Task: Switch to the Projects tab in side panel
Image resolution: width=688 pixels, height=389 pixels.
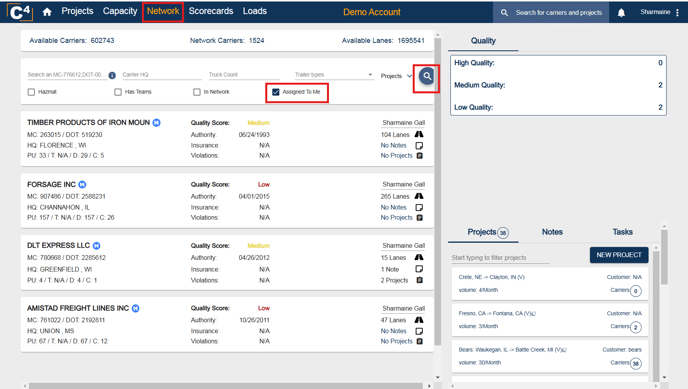Action: (483, 232)
